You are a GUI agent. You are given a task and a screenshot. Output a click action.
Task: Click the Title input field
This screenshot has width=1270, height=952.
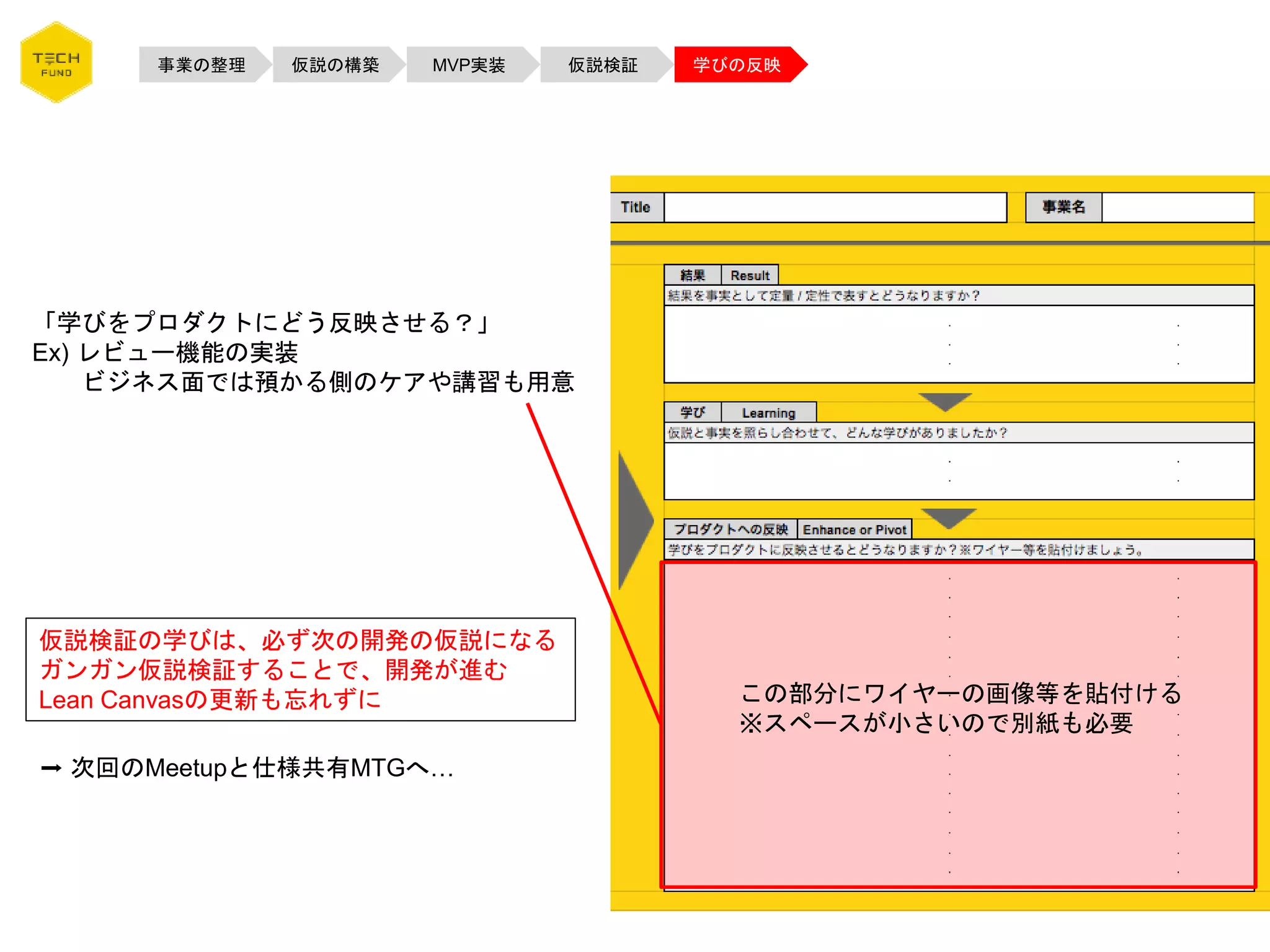[x=835, y=207]
